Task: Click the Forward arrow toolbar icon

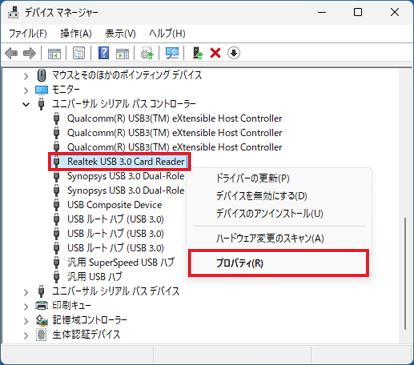Action: 29,53
